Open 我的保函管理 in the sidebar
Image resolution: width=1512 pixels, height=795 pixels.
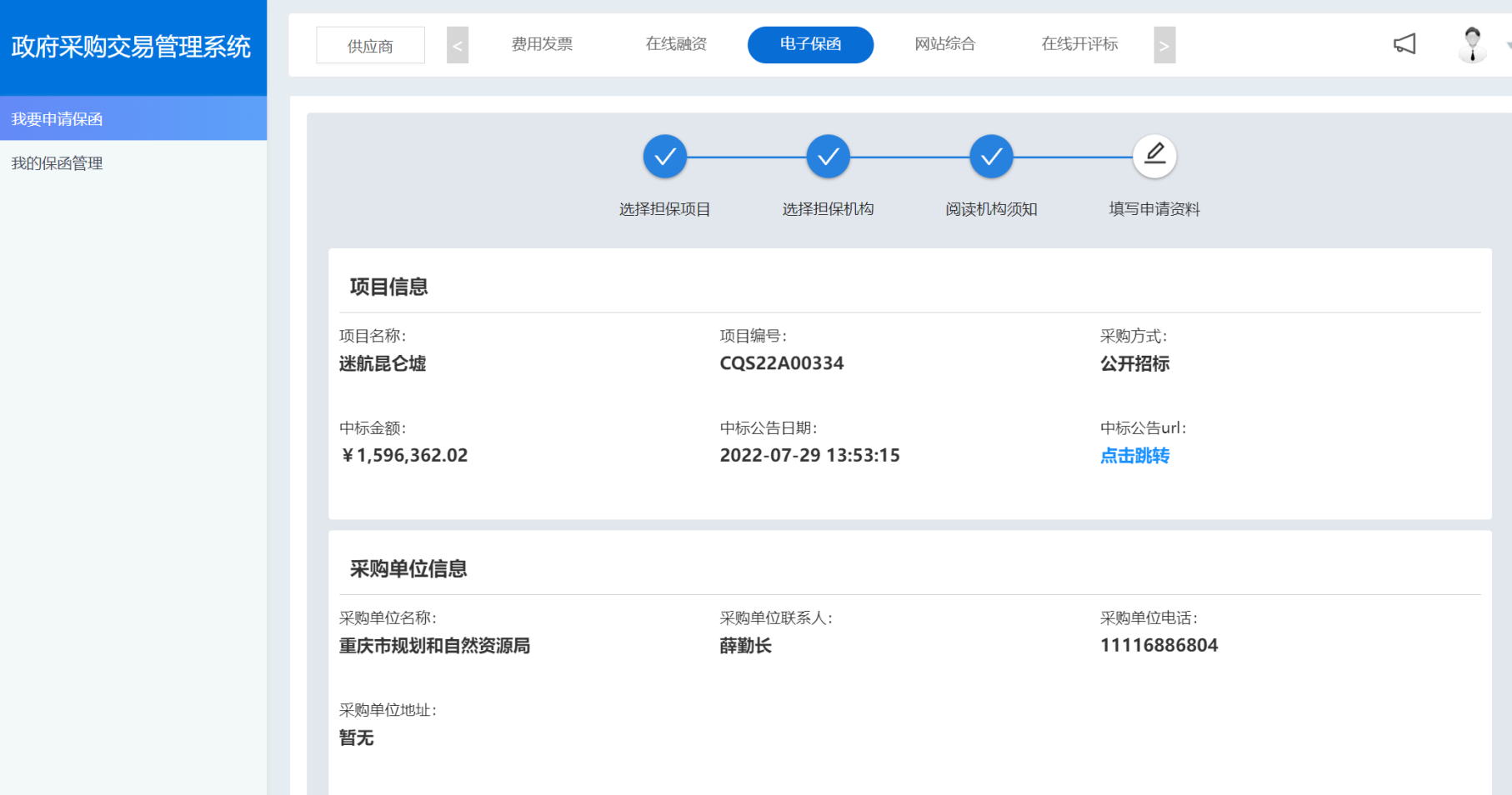[x=57, y=163]
